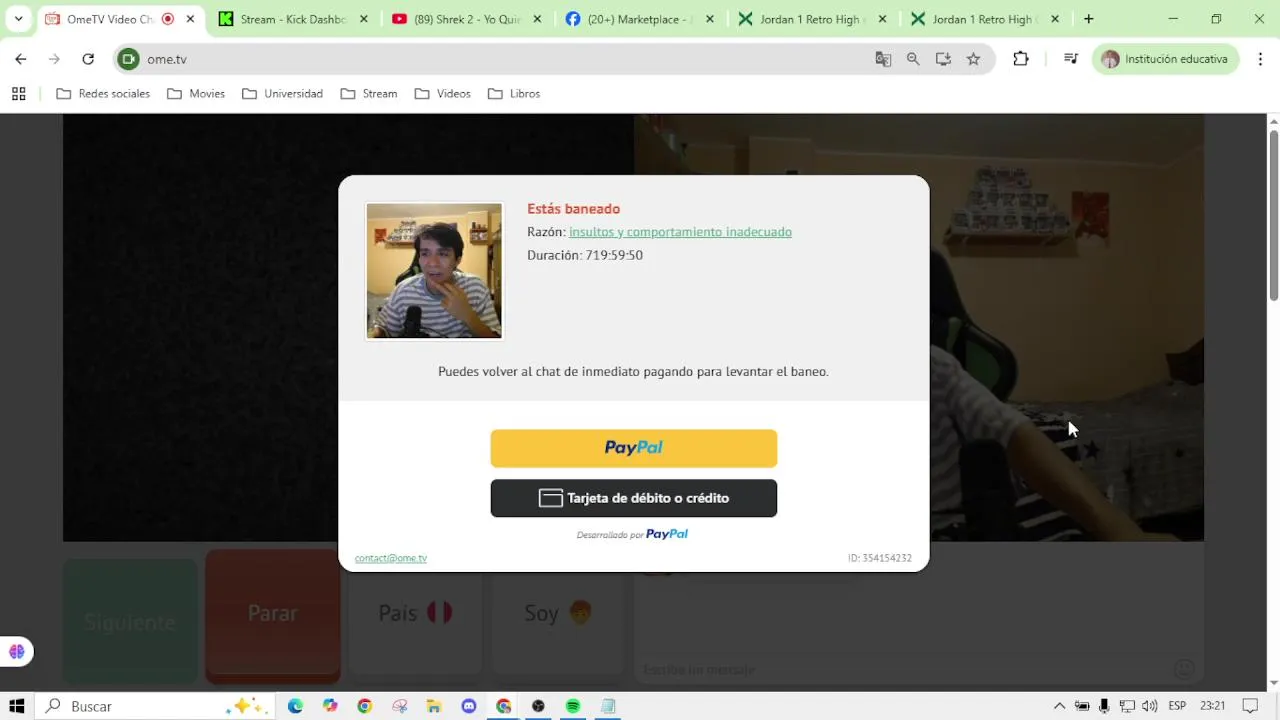Image resolution: width=1280 pixels, height=720 pixels.
Task: Open the Videos bookmark folder
Action: point(443,94)
